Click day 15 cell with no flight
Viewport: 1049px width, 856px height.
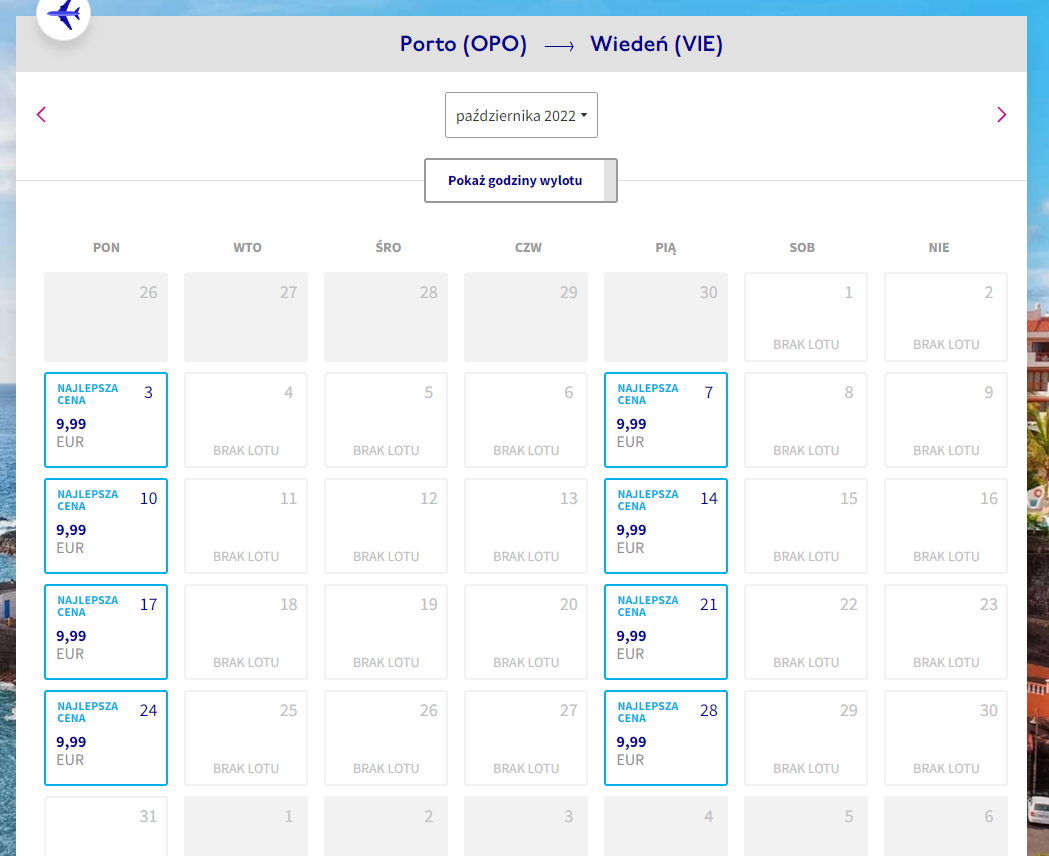coord(805,526)
